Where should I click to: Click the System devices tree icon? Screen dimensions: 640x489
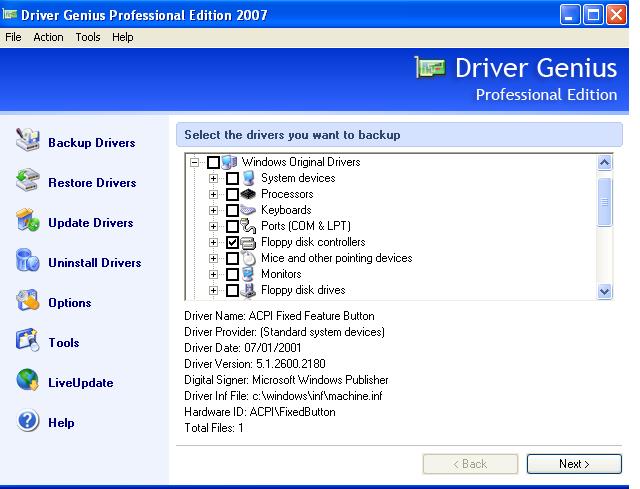click(248, 178)
